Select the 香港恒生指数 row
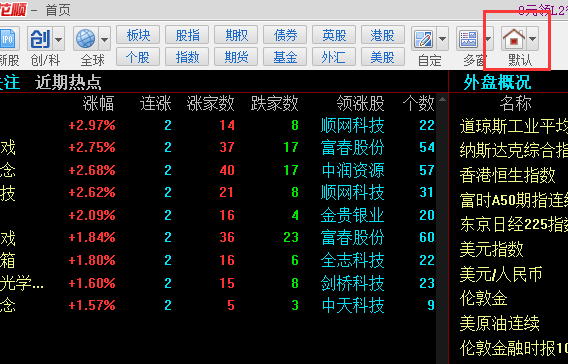 pos(507,175)
